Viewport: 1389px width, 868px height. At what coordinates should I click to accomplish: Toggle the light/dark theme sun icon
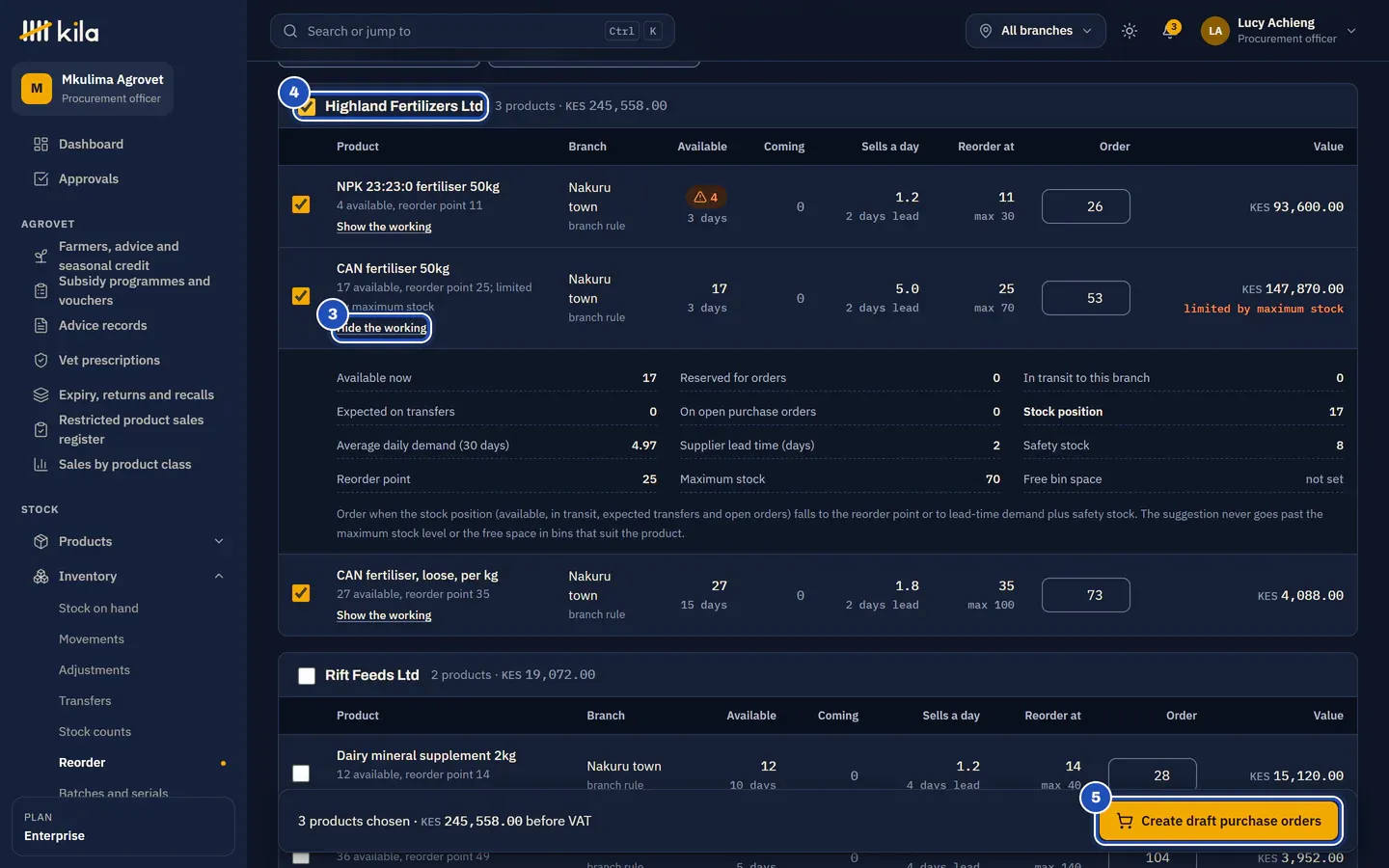pyautogui.click(x=1130, y=31)
